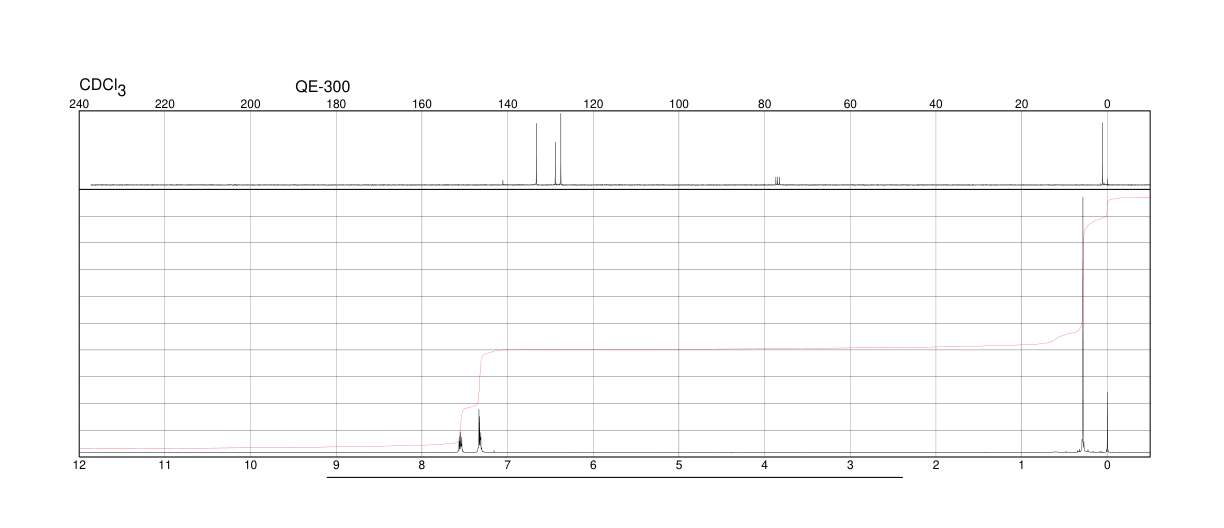Click the QE-300 instrument label
This screenshot has height=528, width=1224.
[x=323, y=86]
